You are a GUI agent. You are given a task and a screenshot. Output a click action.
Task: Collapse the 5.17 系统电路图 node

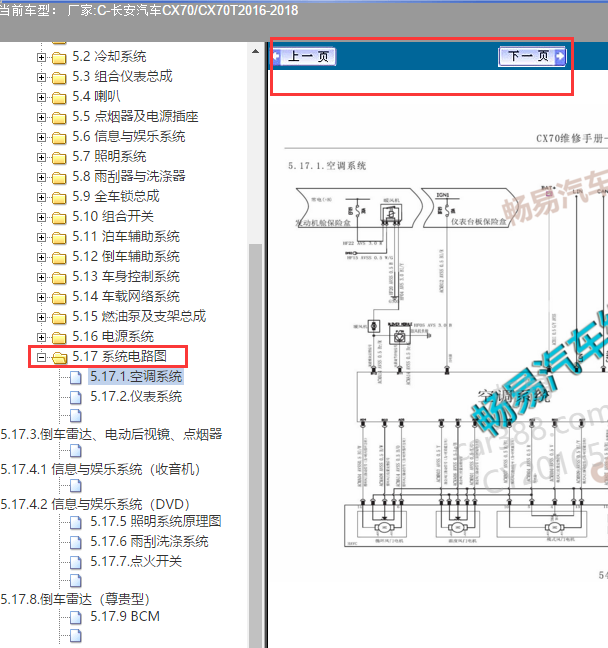click(x=41, y=357)
